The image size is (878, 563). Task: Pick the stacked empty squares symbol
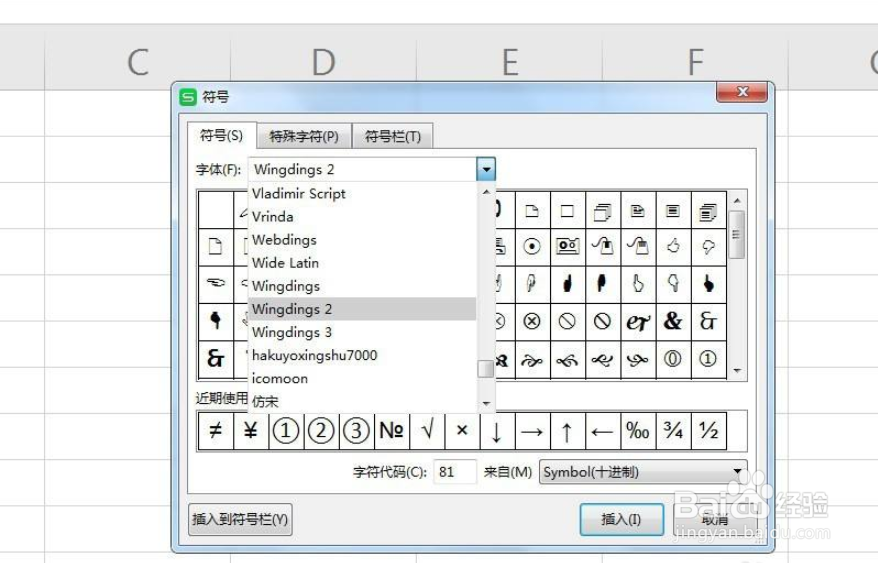pyautogui.click(x=603, y=211)
